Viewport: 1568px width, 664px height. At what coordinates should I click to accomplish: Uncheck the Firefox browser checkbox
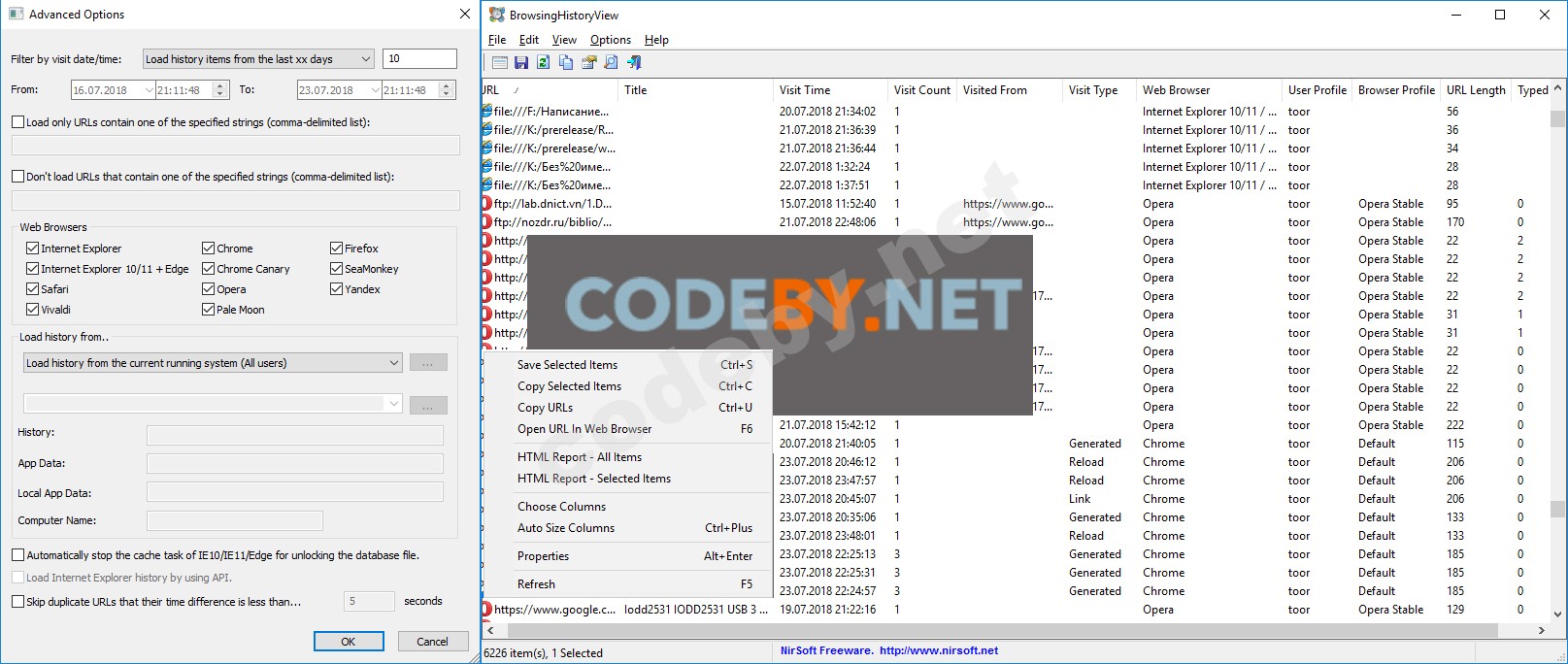pyautogui.click(x=336, y=249)
